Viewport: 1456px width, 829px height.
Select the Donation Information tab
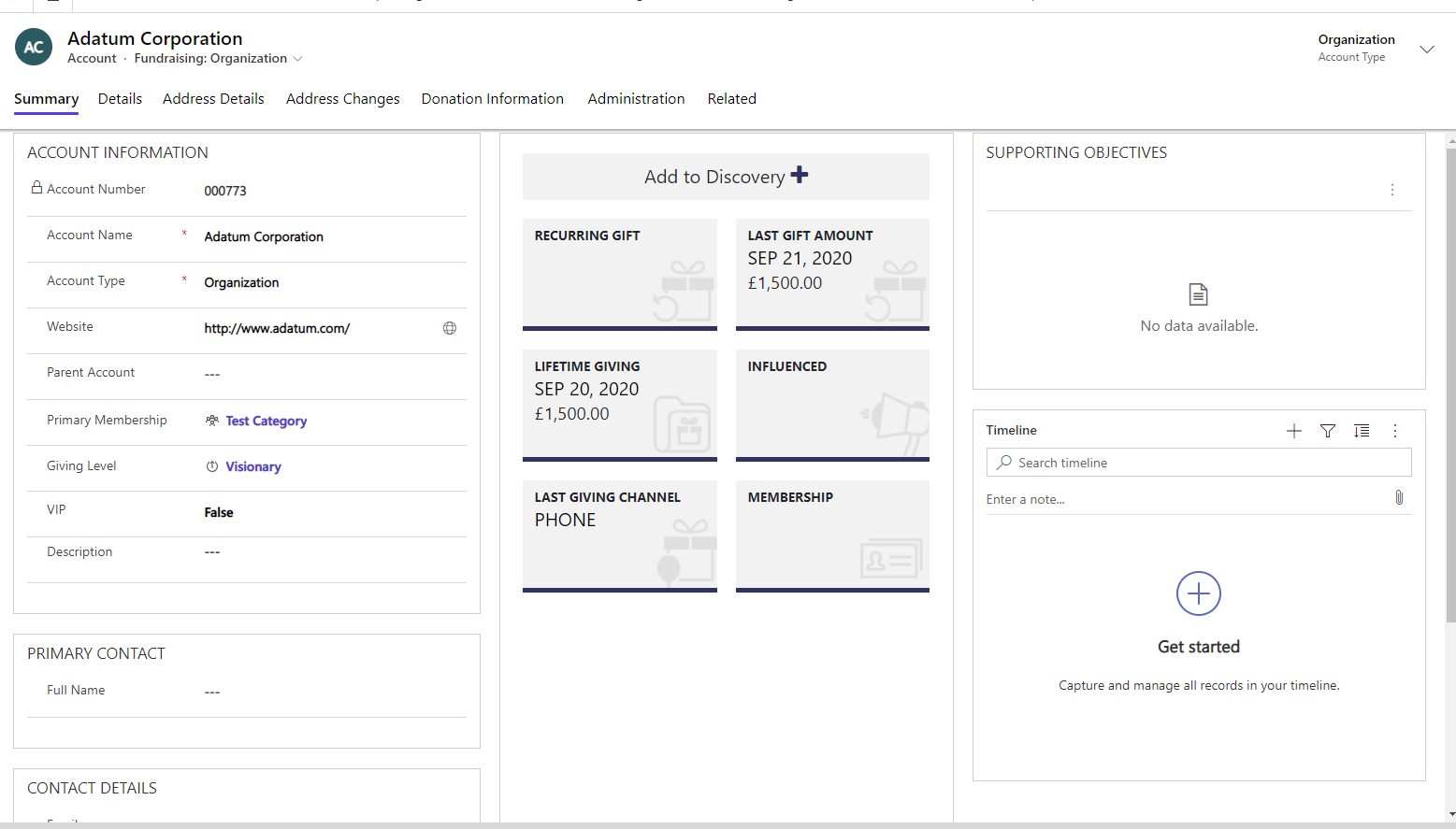click(493, 99)
